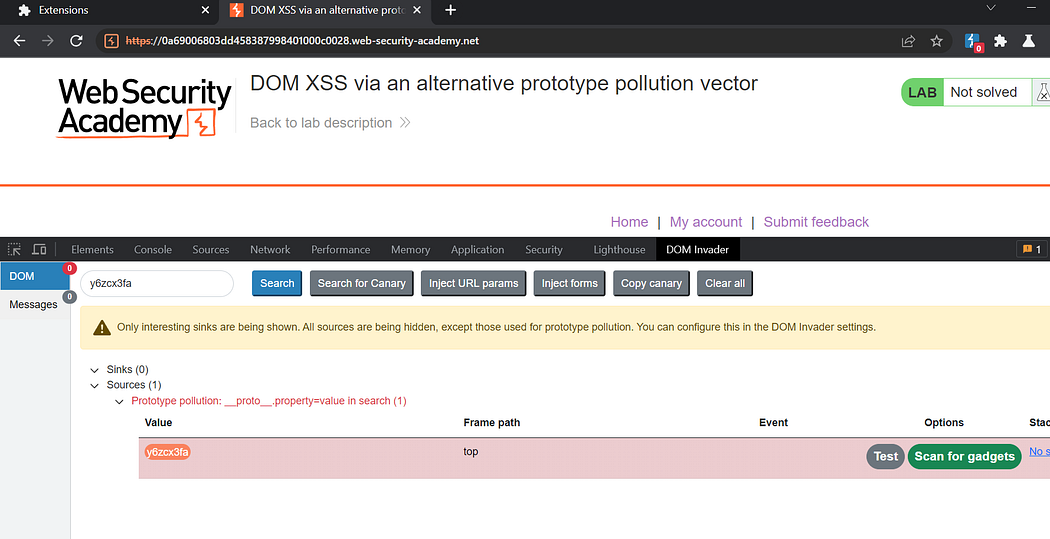Click Scan for gadgets button

[x=964, y=456]
